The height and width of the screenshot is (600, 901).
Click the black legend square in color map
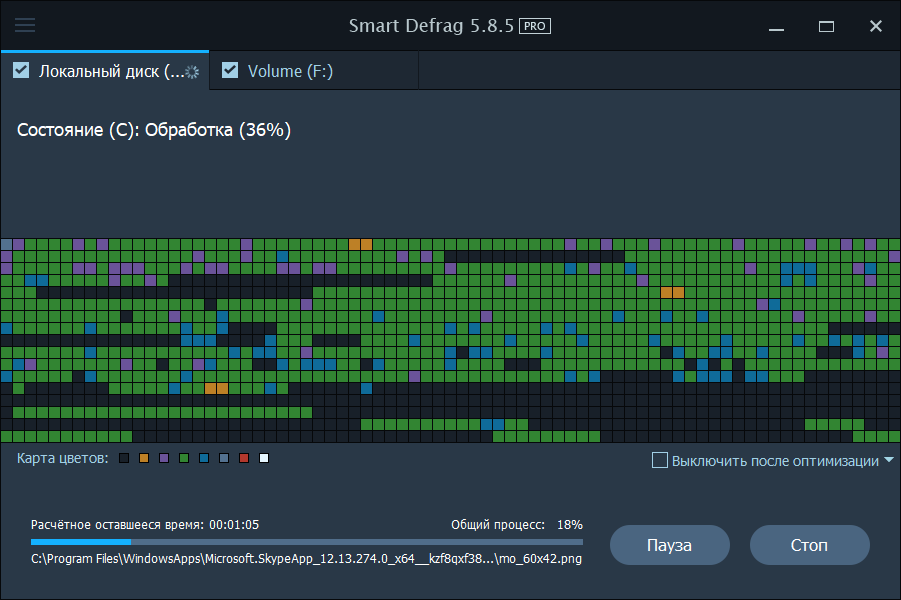tap(124, 458)
